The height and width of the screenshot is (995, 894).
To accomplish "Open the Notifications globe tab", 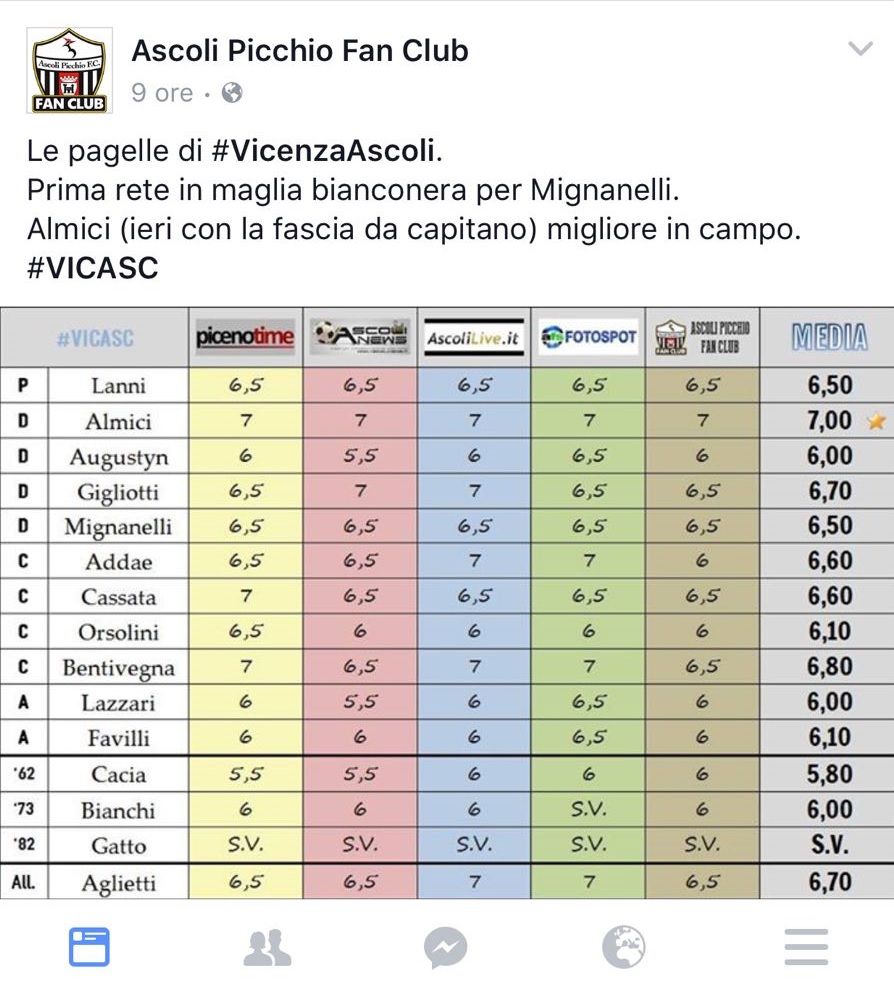I will [624, 946].
